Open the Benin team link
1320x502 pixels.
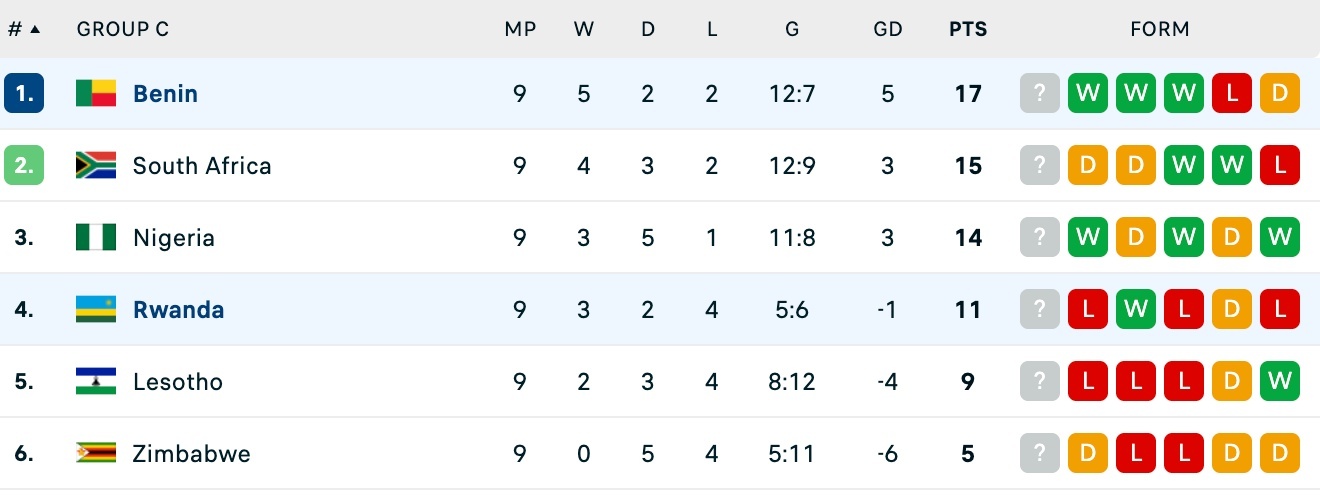[165, 94]
